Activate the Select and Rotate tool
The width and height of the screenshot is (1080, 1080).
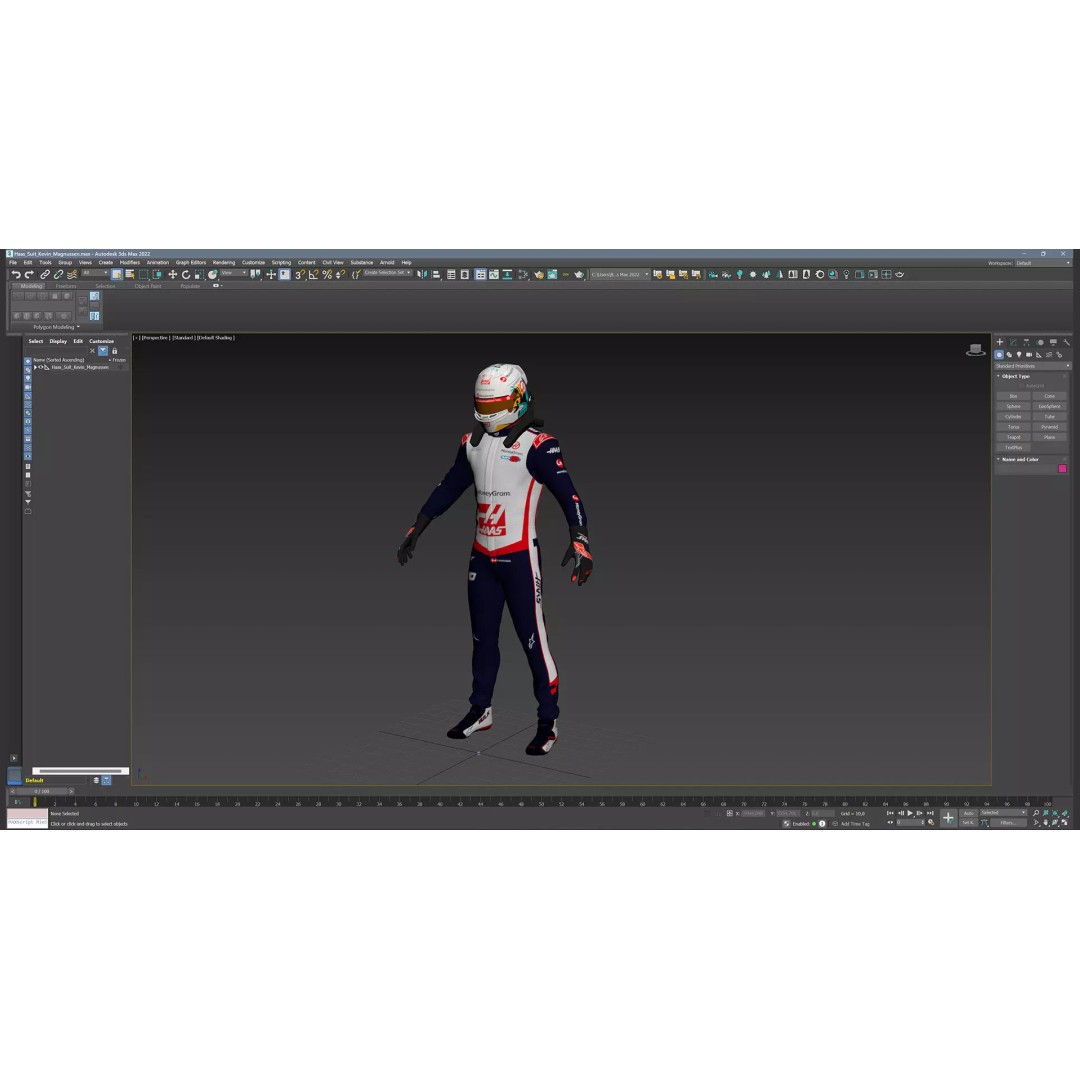pos(186,274)
